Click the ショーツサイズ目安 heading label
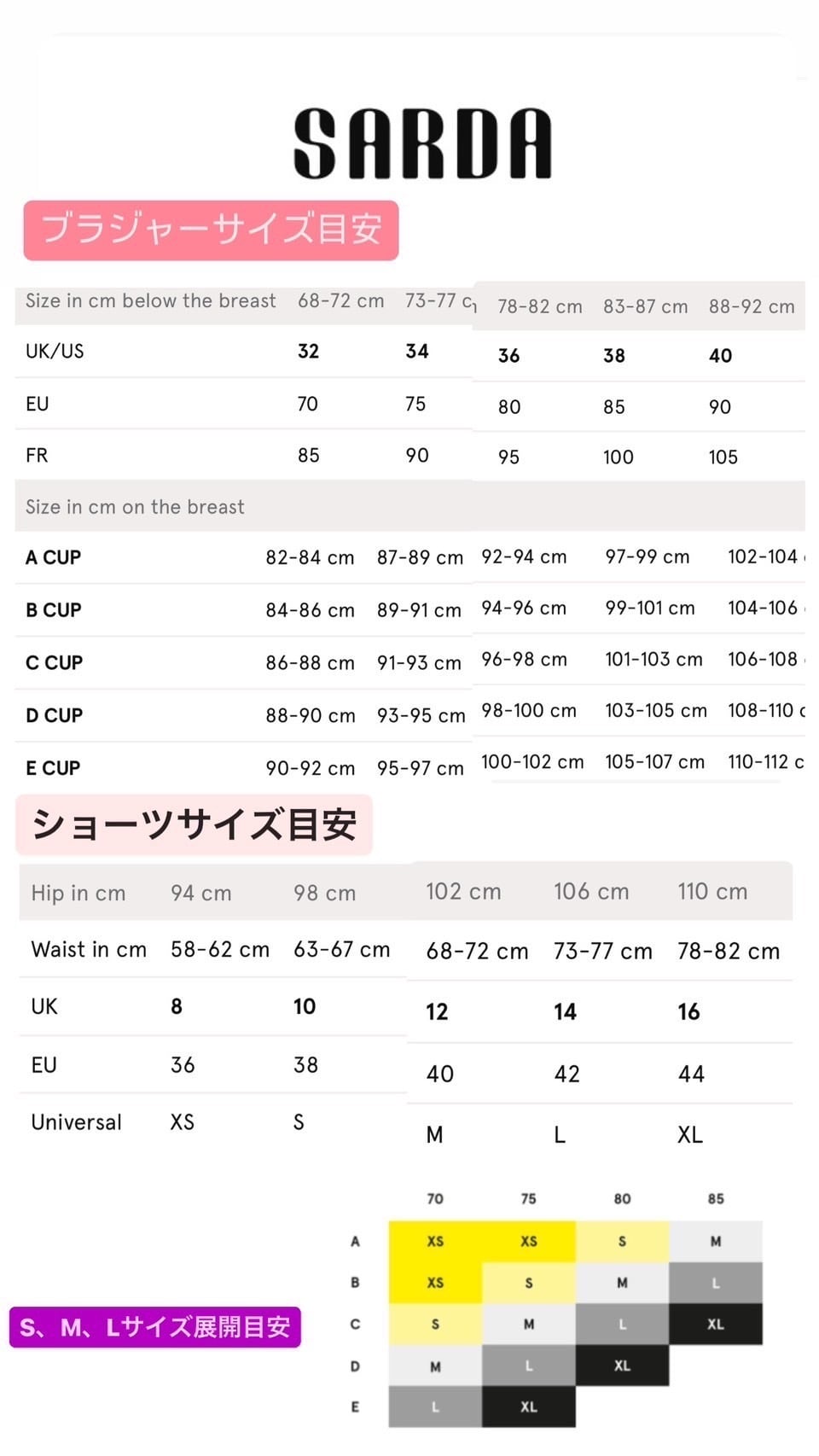The height and width of the screenshot is (1456, 819). [194, 824]
